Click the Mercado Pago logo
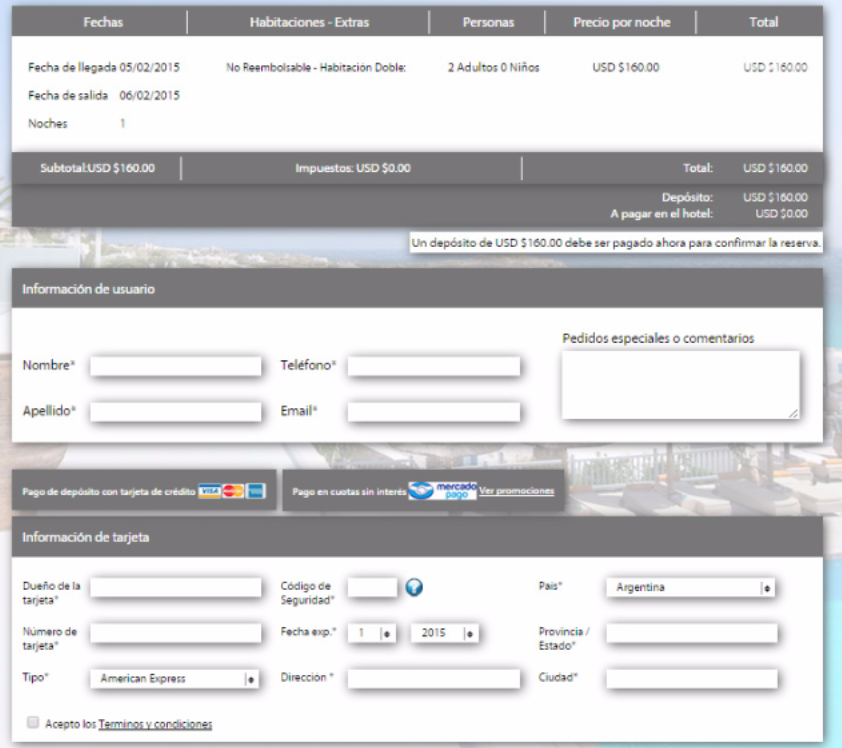This screenshot has height=748, width=842. point(441,491)
